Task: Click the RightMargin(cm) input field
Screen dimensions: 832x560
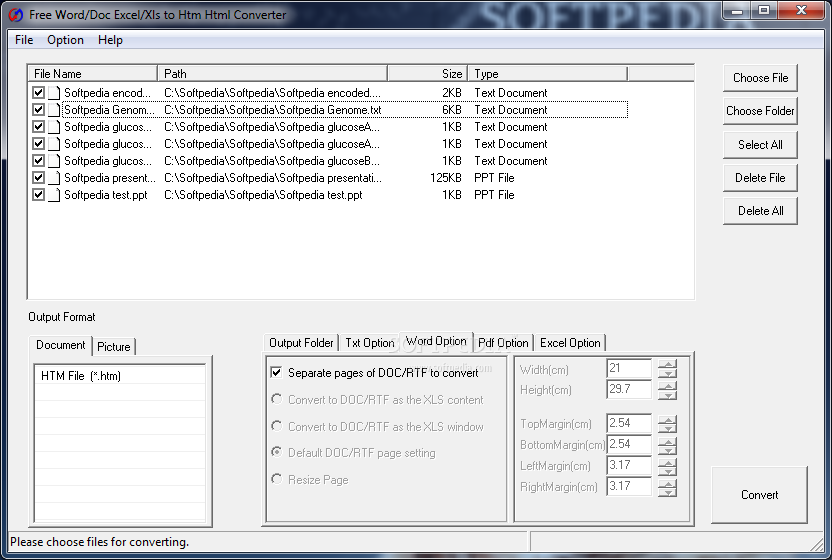Action: coord(629,486)
